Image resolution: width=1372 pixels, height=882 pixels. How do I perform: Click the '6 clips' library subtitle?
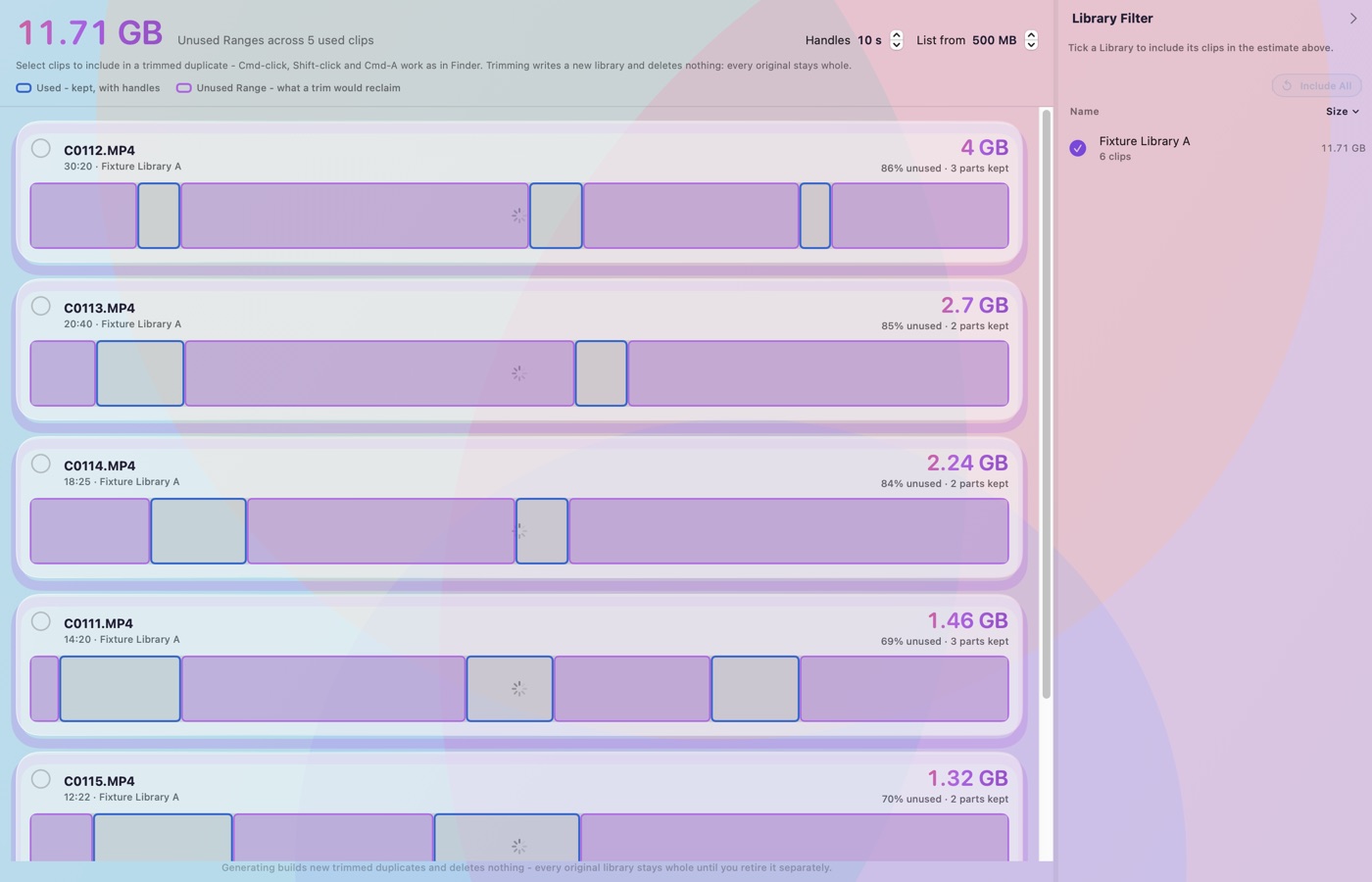pos(1115,157)
